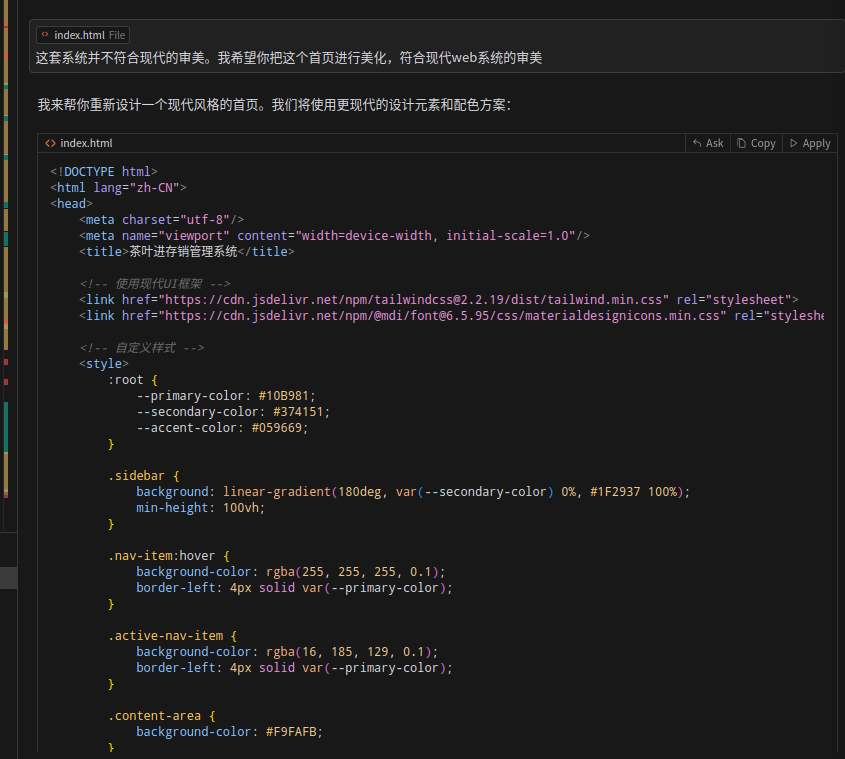Click the :root selector line in the style block
Viewport: 845px width, 759px height.
point(133,380)
